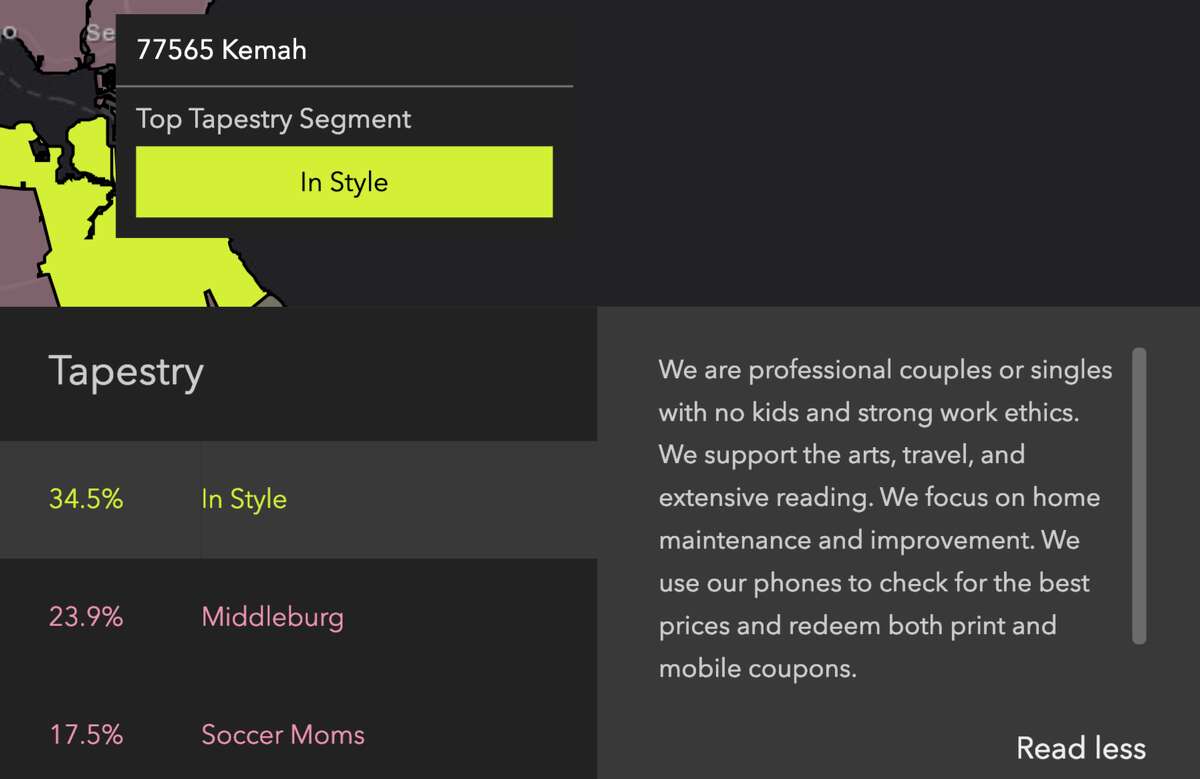Click the small dark inlet inside the yellow region

tap(40, 151)
